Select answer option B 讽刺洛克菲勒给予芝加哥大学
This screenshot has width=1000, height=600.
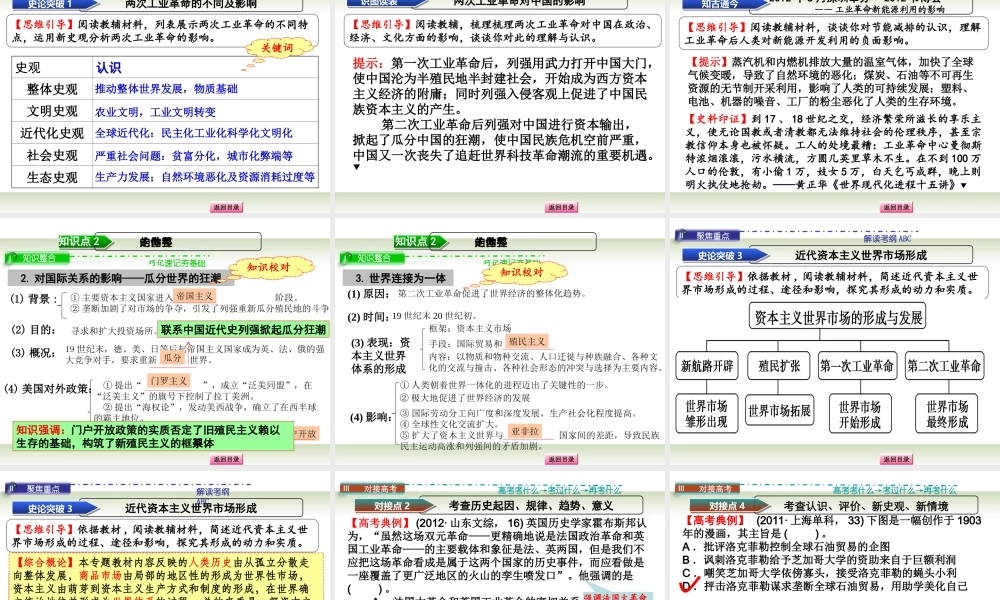click(819, 560)
